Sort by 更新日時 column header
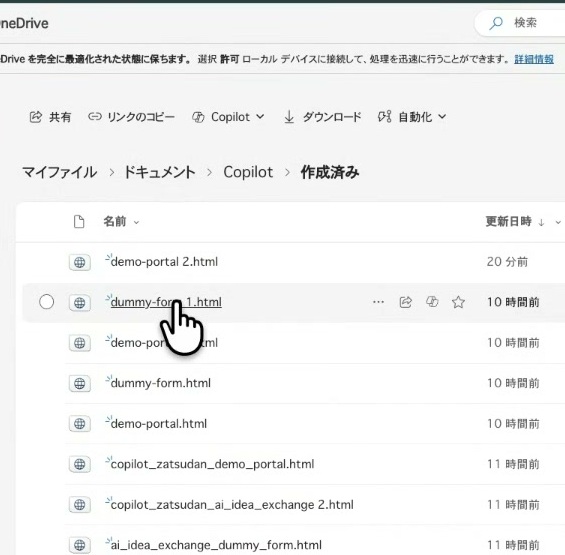This screenshot has width=565, height=555. tap(508, 221)
